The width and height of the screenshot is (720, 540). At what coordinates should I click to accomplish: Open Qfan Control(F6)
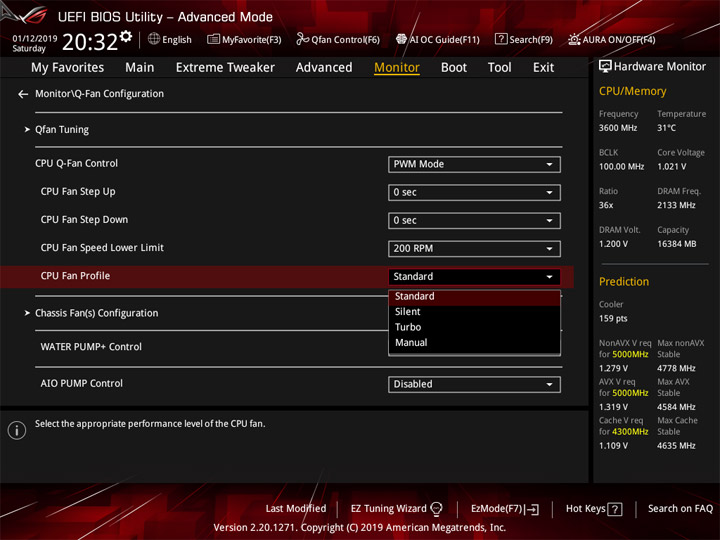pyautogui.click(x=338, y=39)
